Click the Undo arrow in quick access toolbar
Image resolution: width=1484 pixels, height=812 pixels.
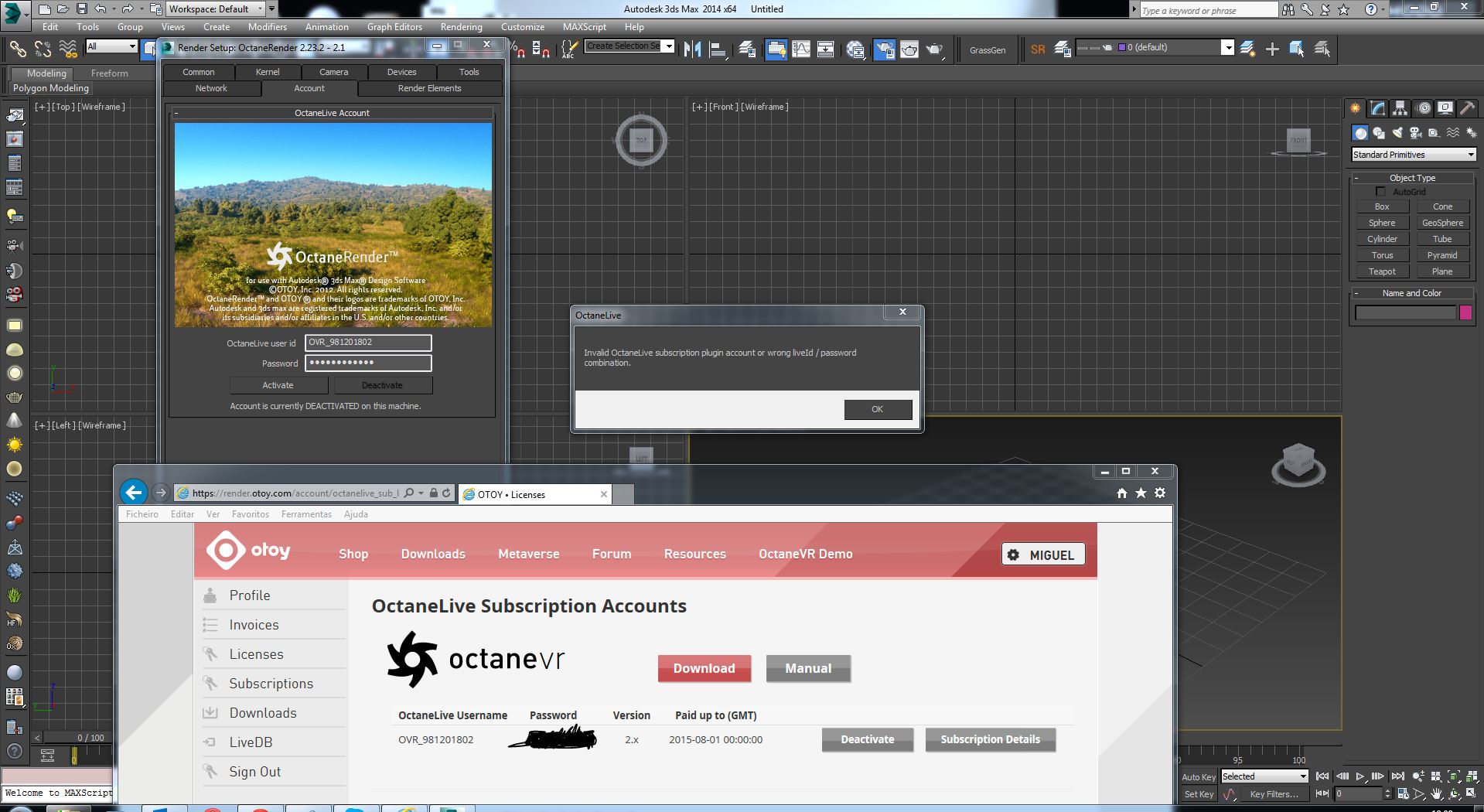(x=101, y=9)
